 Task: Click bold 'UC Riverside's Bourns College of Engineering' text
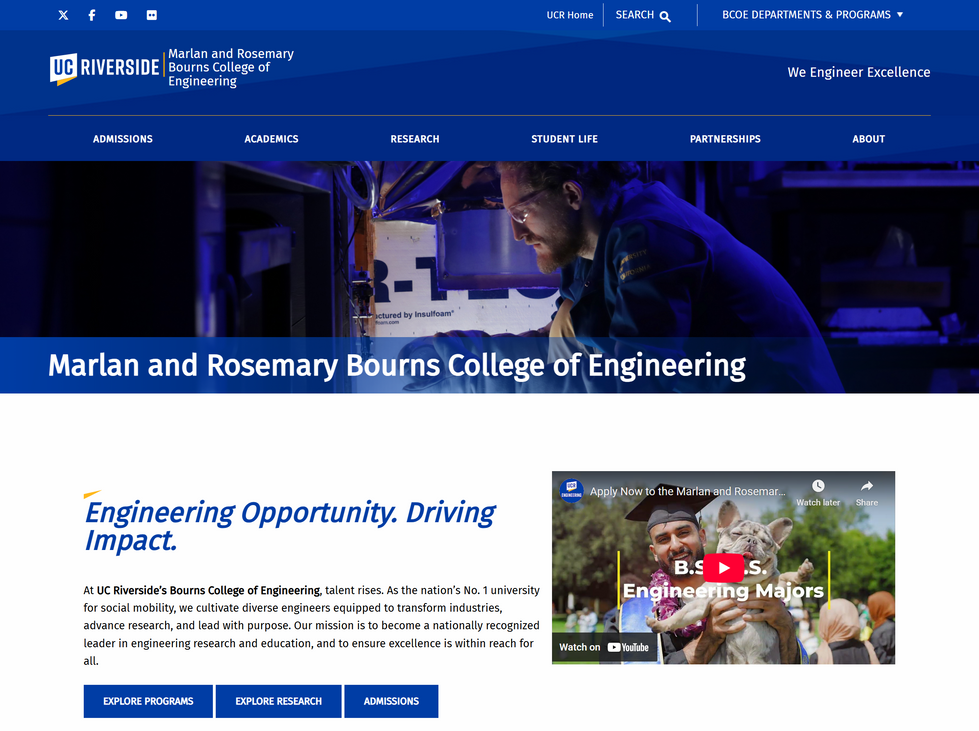pos(208,590)
